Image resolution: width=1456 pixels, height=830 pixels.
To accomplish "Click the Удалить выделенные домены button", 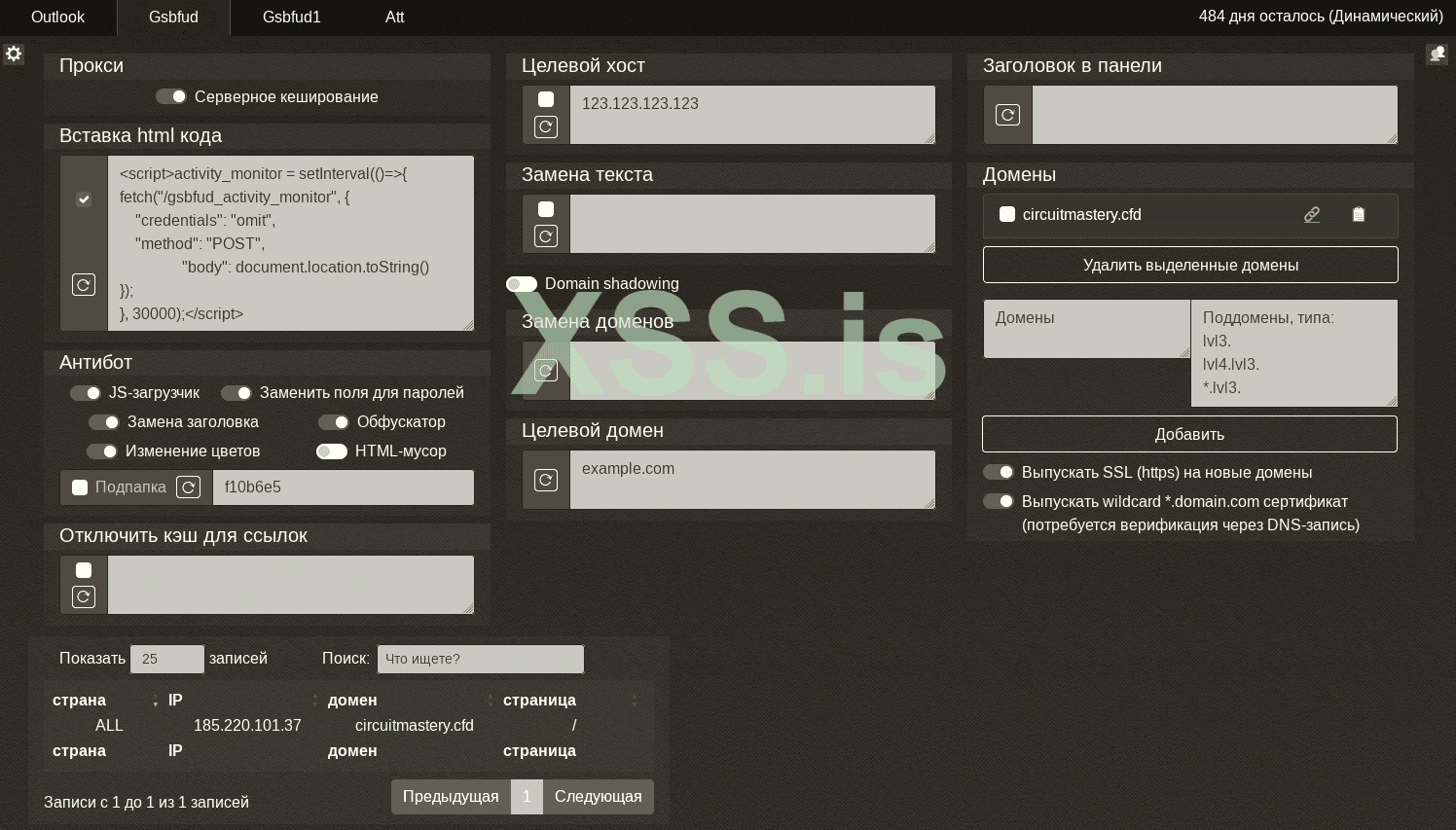I will click(x=1190, y=265).
